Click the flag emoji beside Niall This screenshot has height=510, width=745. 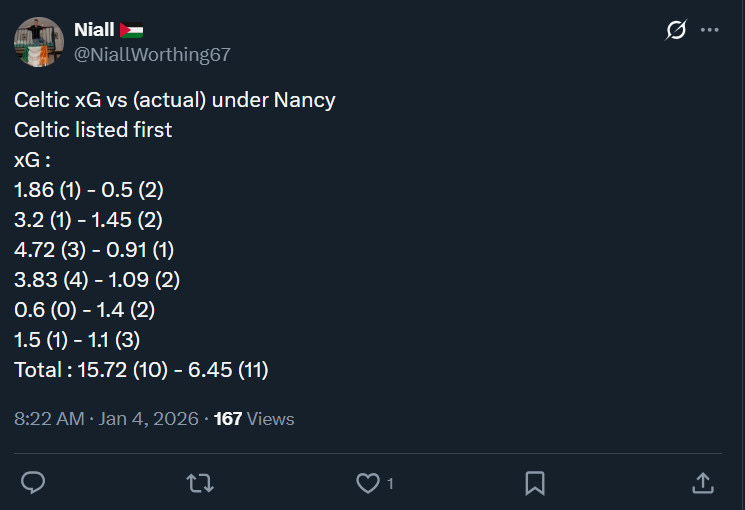click(x=131, y=30)
